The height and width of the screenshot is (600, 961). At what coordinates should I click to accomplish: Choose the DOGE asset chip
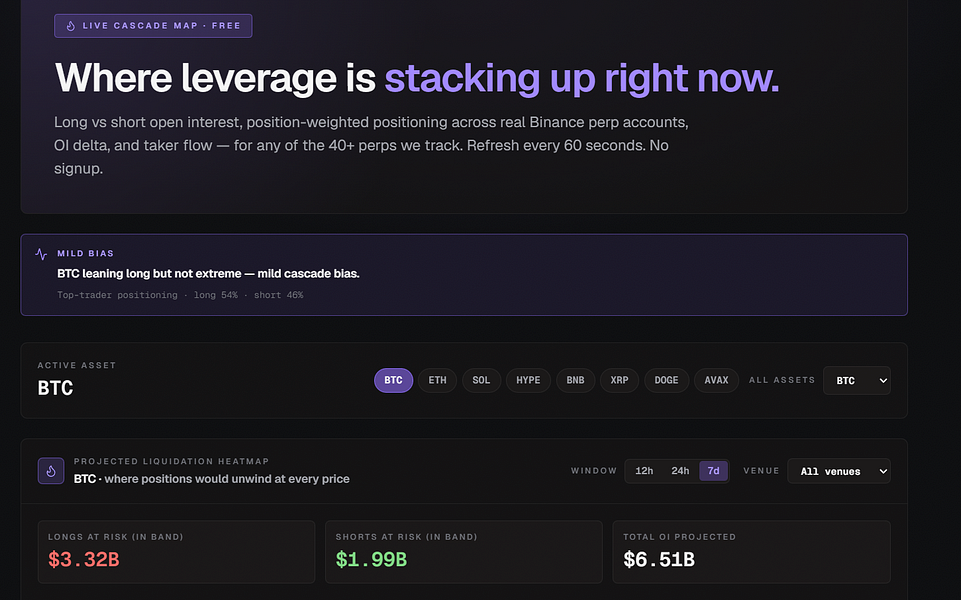point(666,380)
